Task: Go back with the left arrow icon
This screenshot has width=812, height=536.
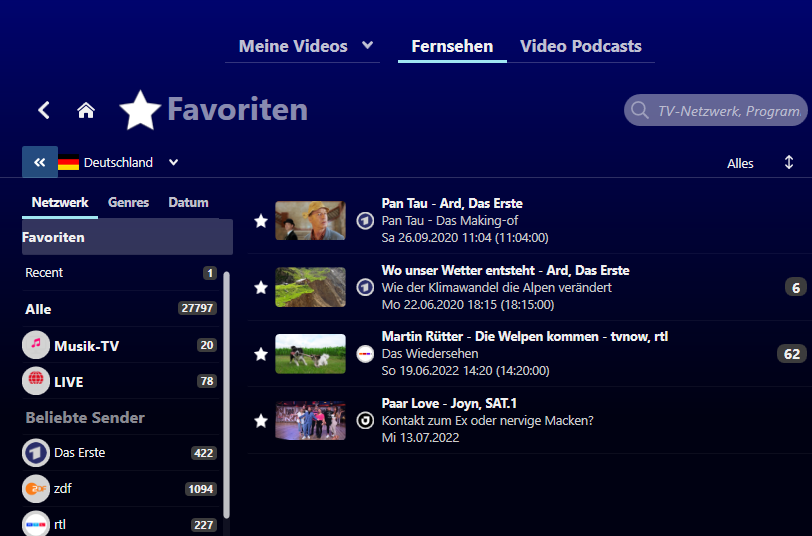Action: 44,110
